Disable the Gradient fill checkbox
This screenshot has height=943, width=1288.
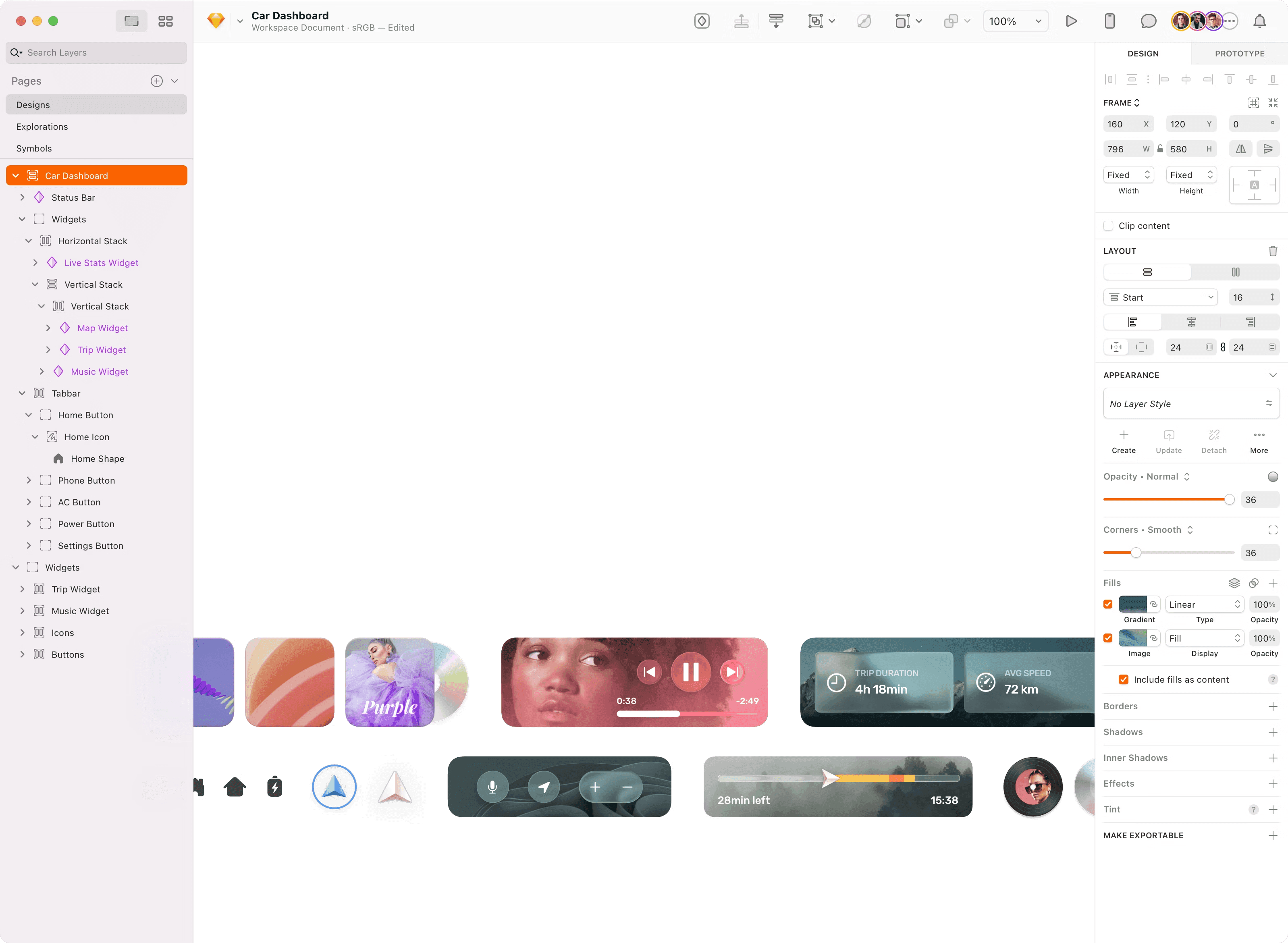1108,604
